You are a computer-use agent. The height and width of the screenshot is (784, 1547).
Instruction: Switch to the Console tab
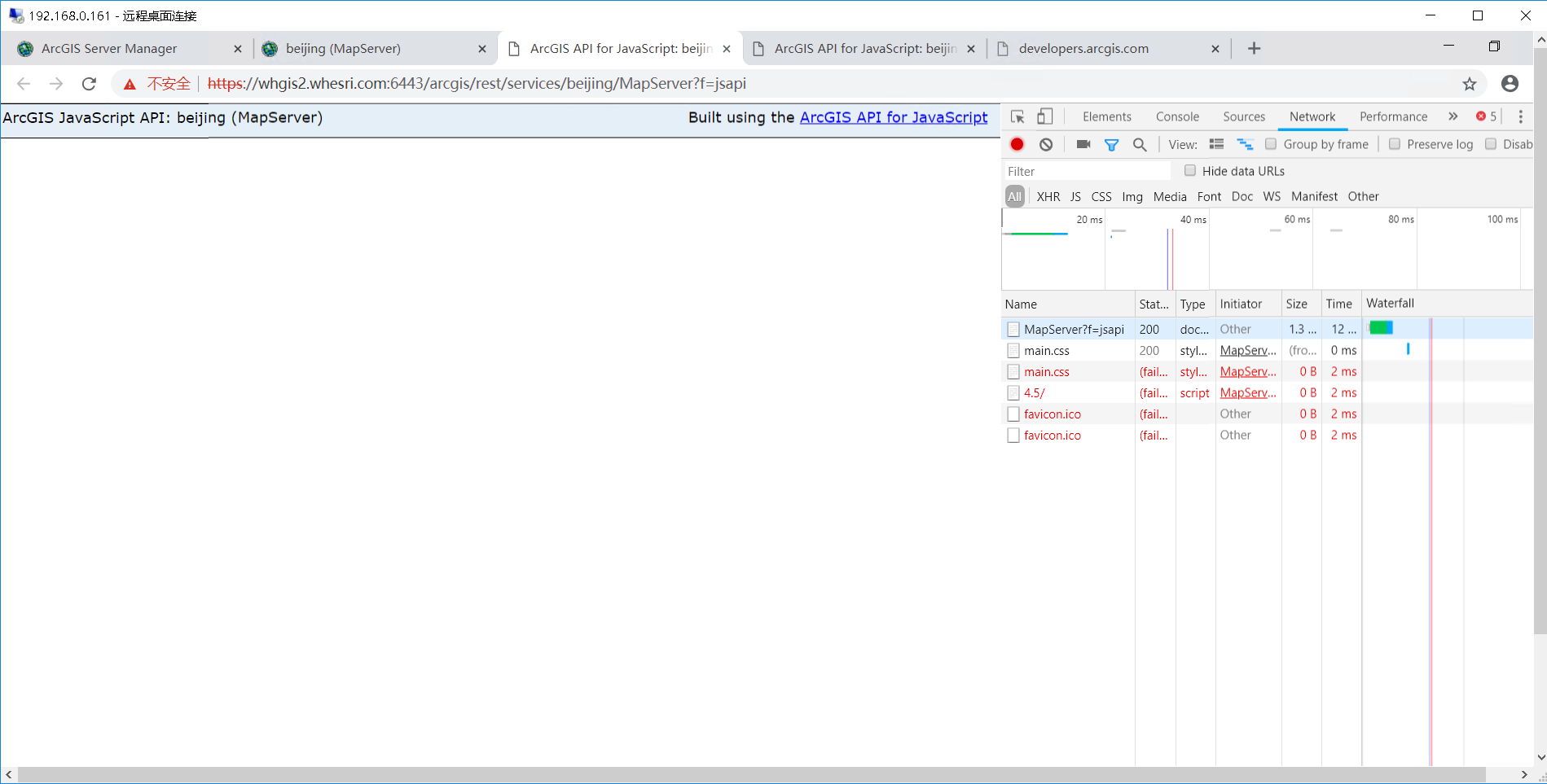coord(1177,116)
